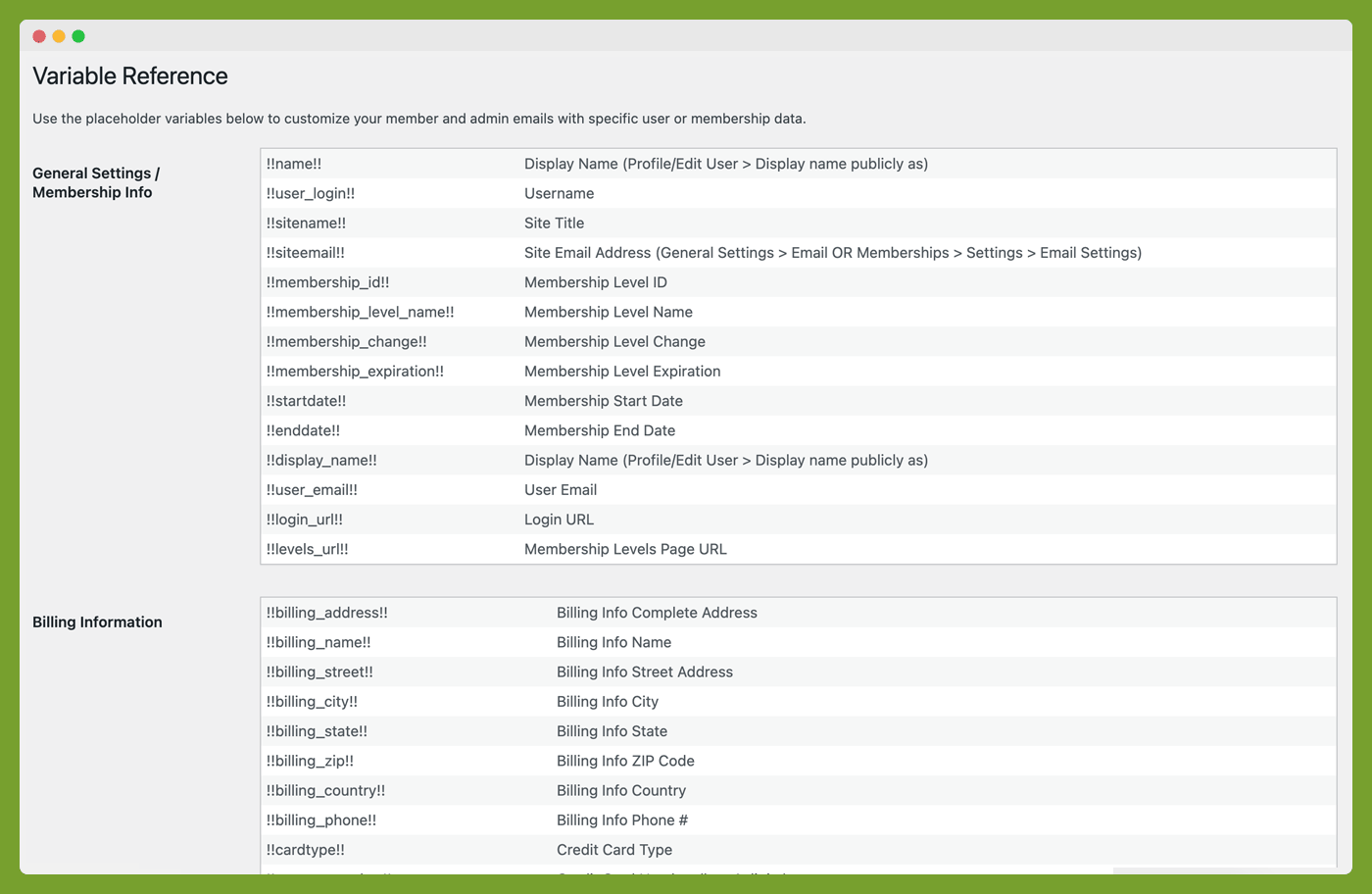Click the Username description text

click(559, 193)
